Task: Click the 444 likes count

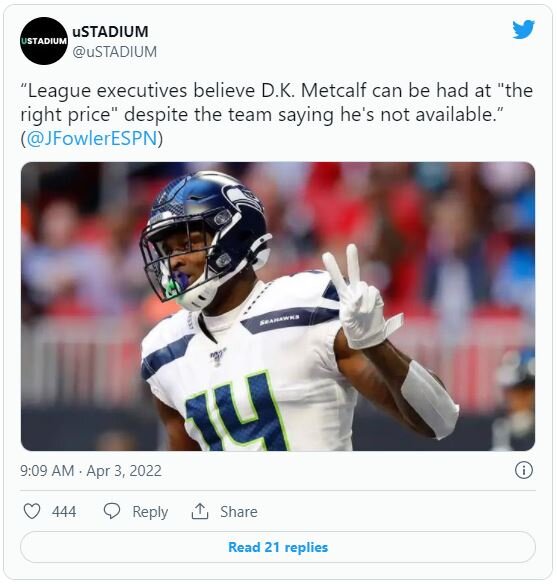Action: pyautogui.click(x=64, y=512)
